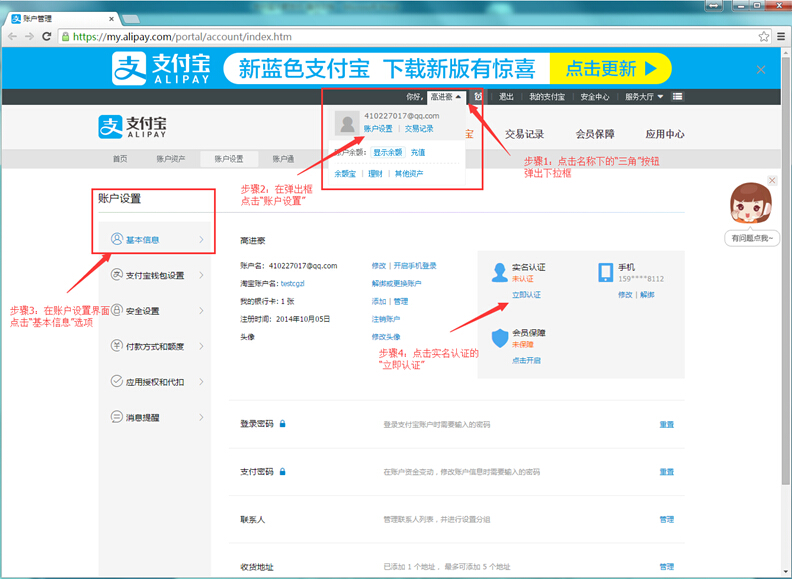The width and height of the screenshot is (792, 579).
Task: Open 安全中心 in top bar
Action: [595, 96]
